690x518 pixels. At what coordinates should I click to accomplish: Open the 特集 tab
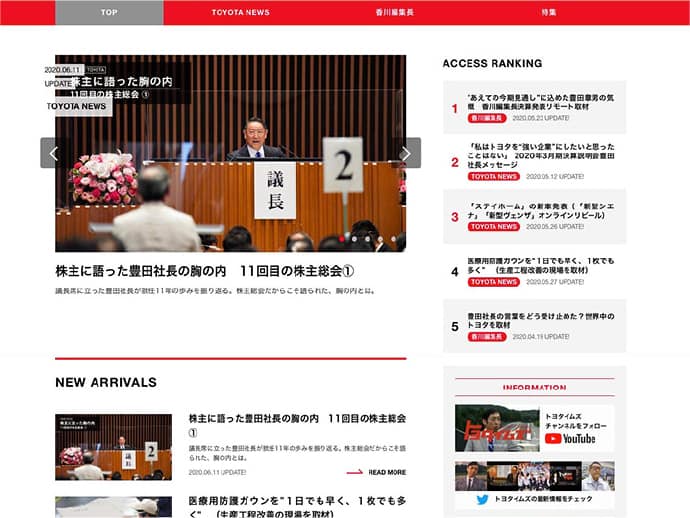coord(549,12)
